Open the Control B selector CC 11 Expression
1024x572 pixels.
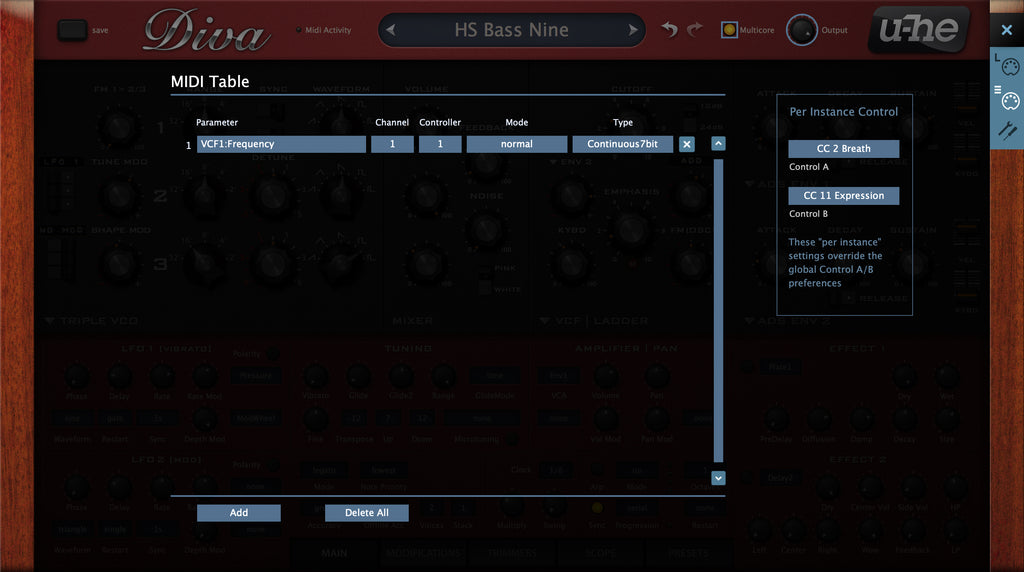(844, 196)
